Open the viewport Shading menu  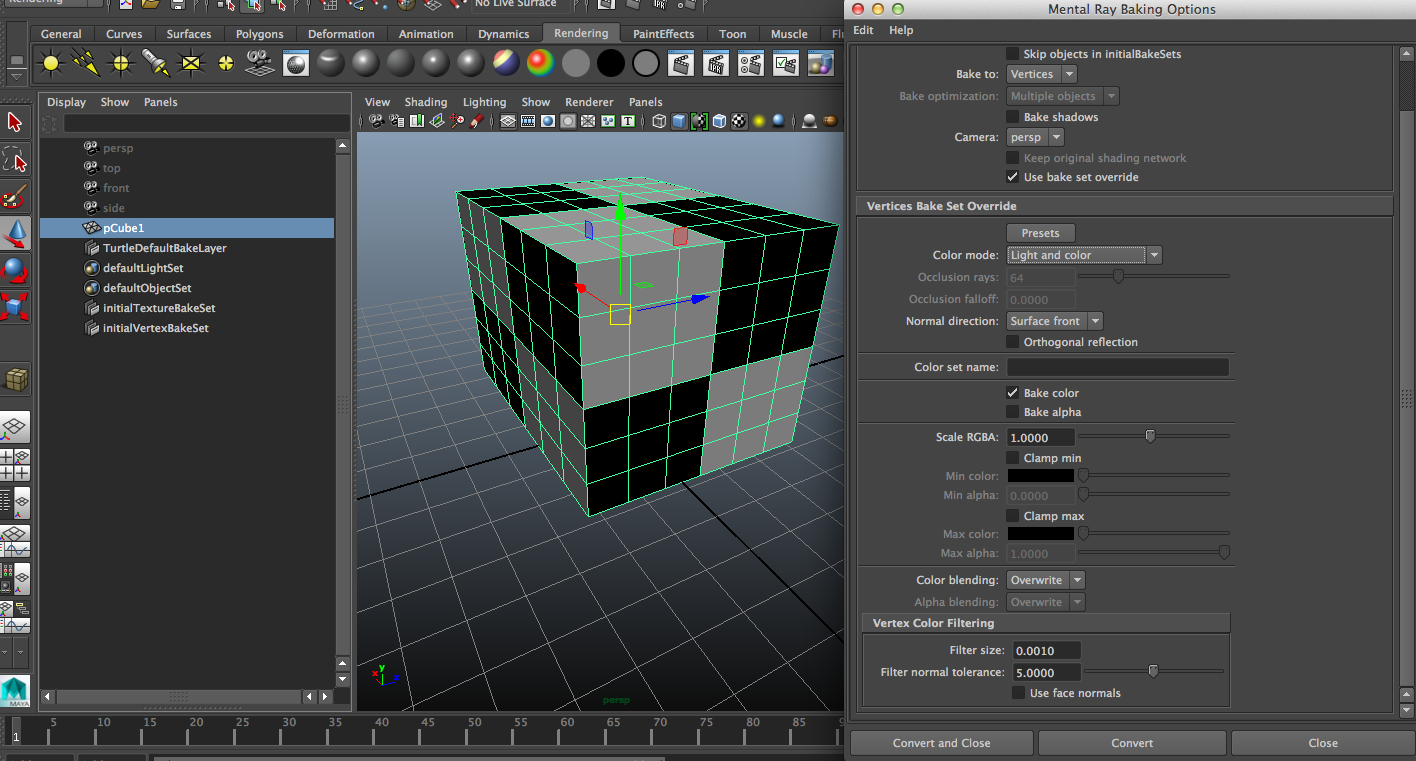[426, 102]
